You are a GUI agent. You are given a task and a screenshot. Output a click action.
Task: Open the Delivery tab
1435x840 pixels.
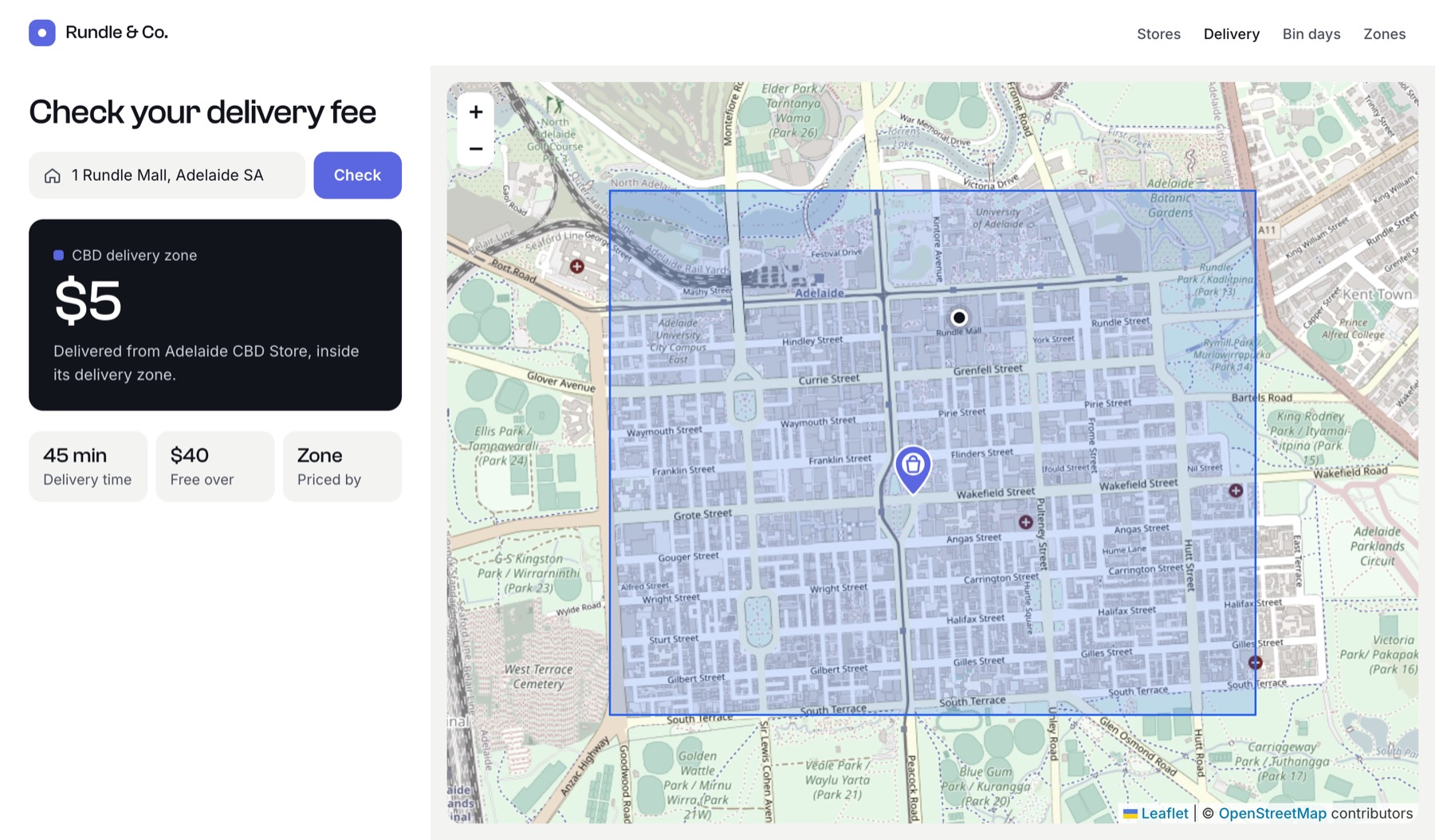point(1232,34)
